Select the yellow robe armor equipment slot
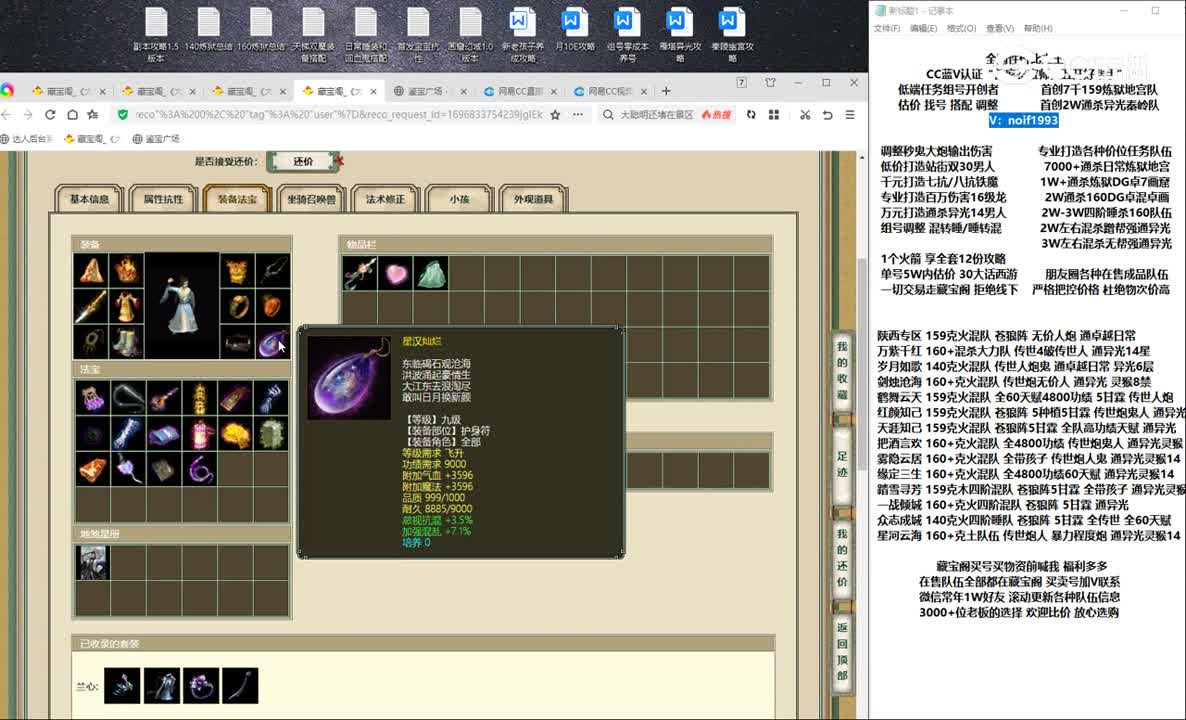This screenshot has height=720, width=1186. 126,306
